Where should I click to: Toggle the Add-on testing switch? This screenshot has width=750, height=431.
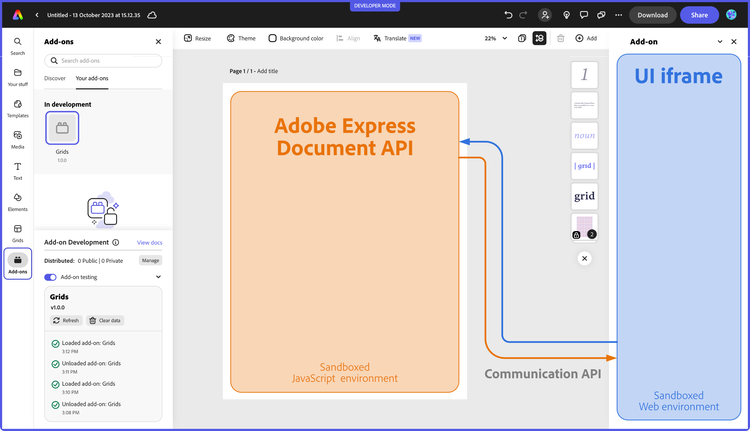click(x=51, y=277)
